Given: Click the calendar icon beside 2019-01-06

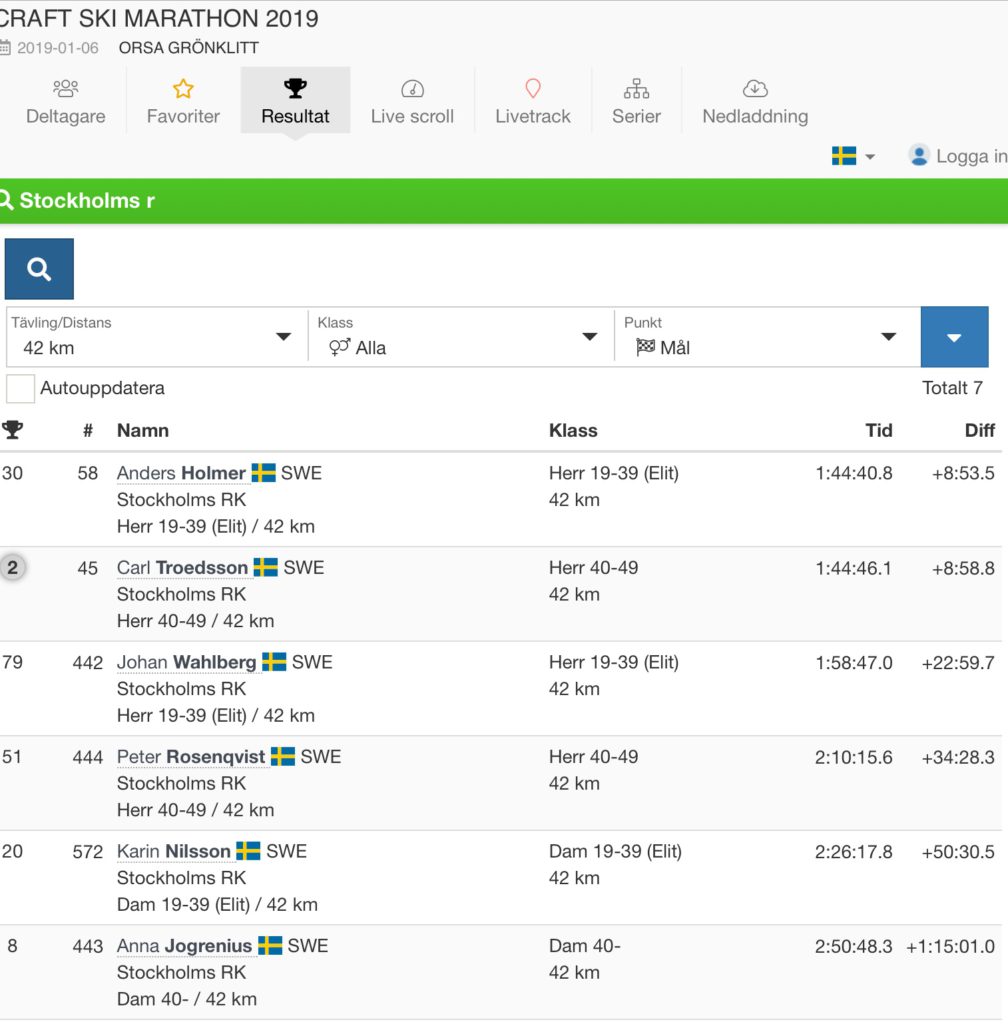Looking at the screenshot, I should pyautogui.click(x=5, y=47).
